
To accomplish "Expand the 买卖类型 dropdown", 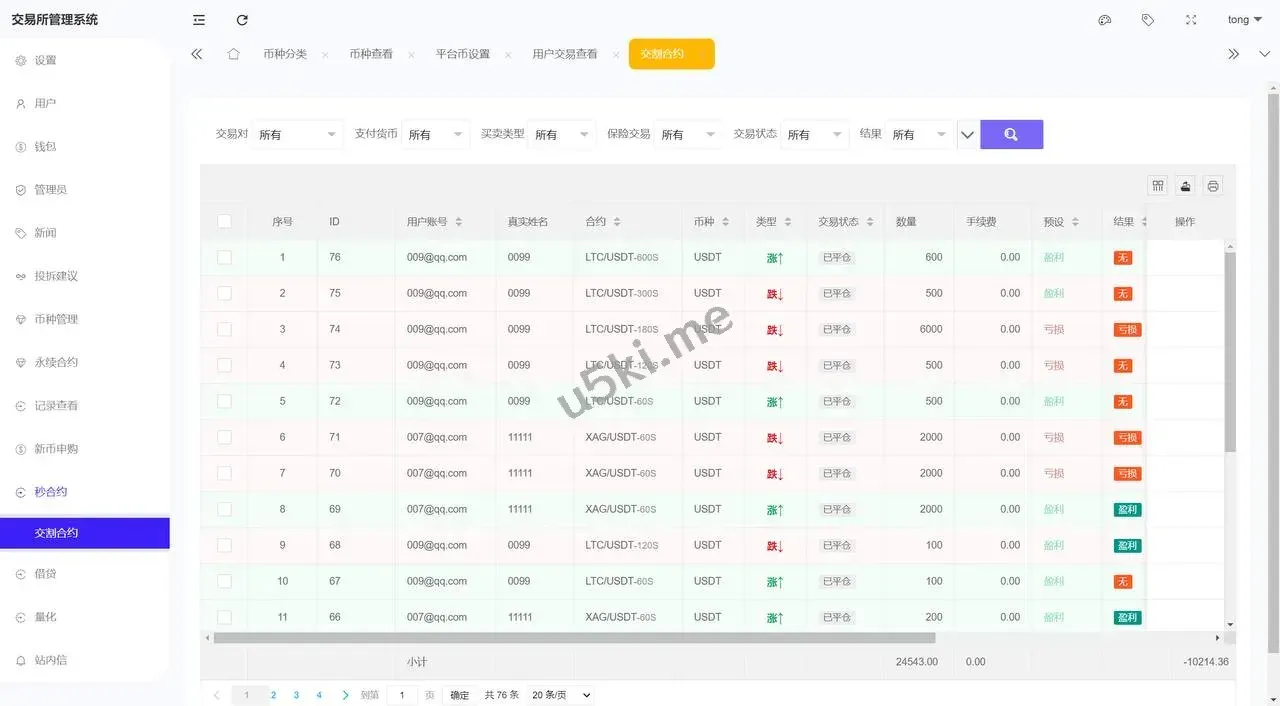I will click(560, 135).
